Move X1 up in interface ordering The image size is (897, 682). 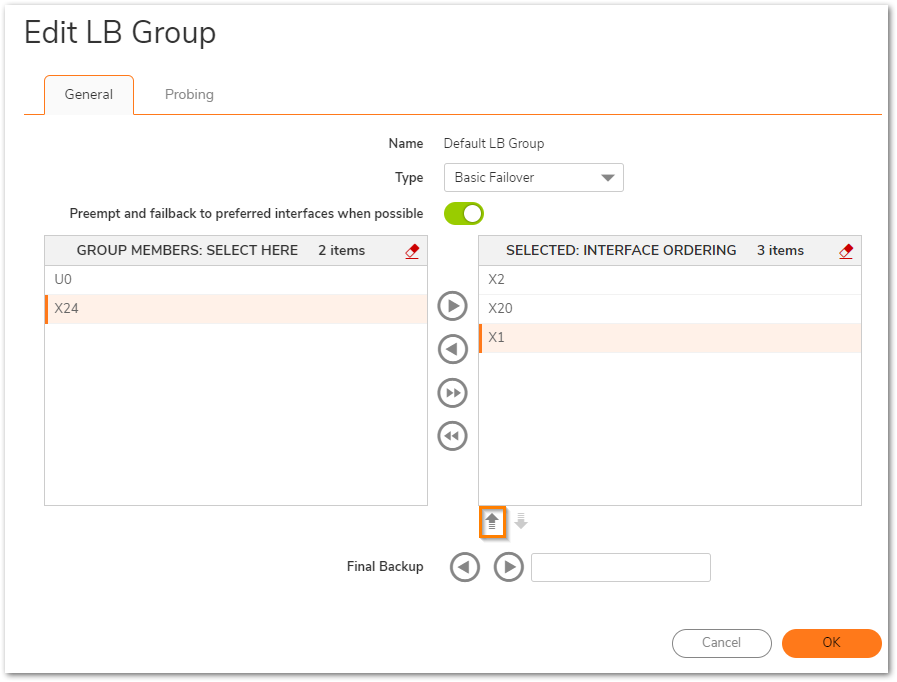pos(492,522)
